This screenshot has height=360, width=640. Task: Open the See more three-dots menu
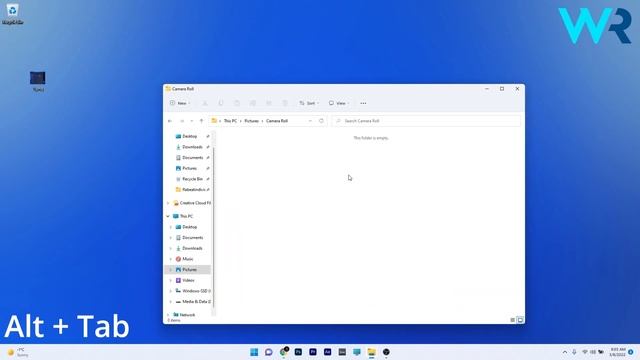tap(363, 103)
